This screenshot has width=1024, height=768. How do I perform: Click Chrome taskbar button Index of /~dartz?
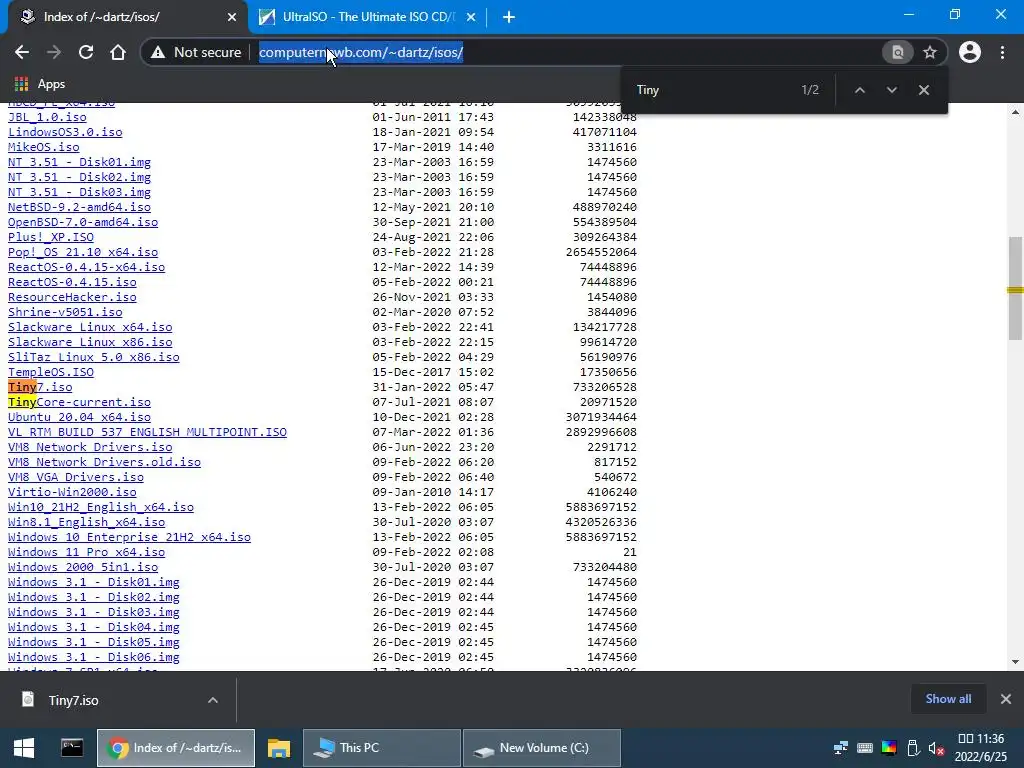[176, 748]
